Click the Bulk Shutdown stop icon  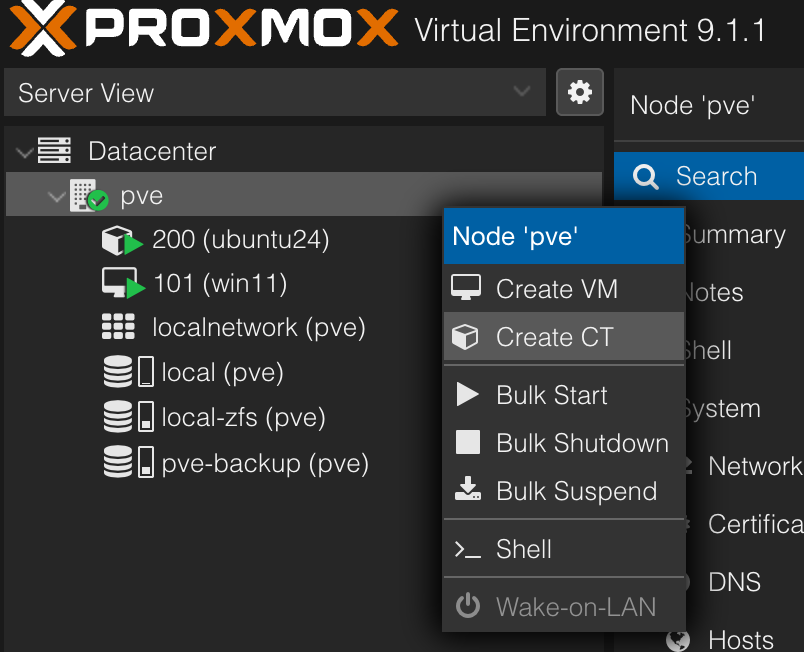pyautogui.click(x=468, y=442)
